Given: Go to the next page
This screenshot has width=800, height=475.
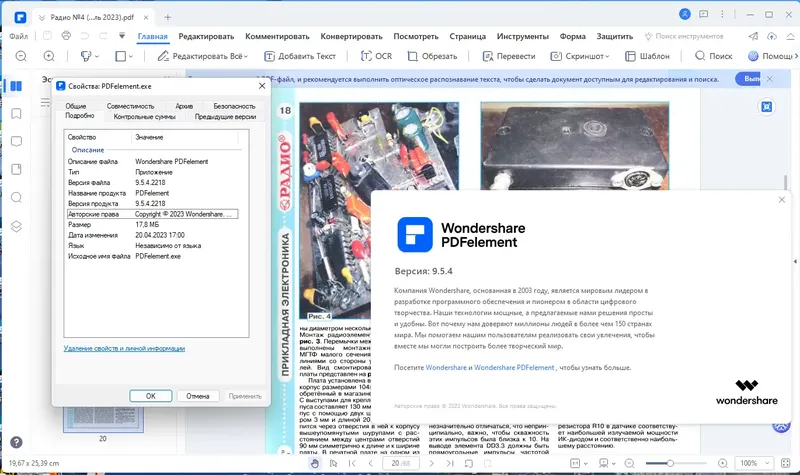Looking at the screenshot, I should (x=431, y=463).
